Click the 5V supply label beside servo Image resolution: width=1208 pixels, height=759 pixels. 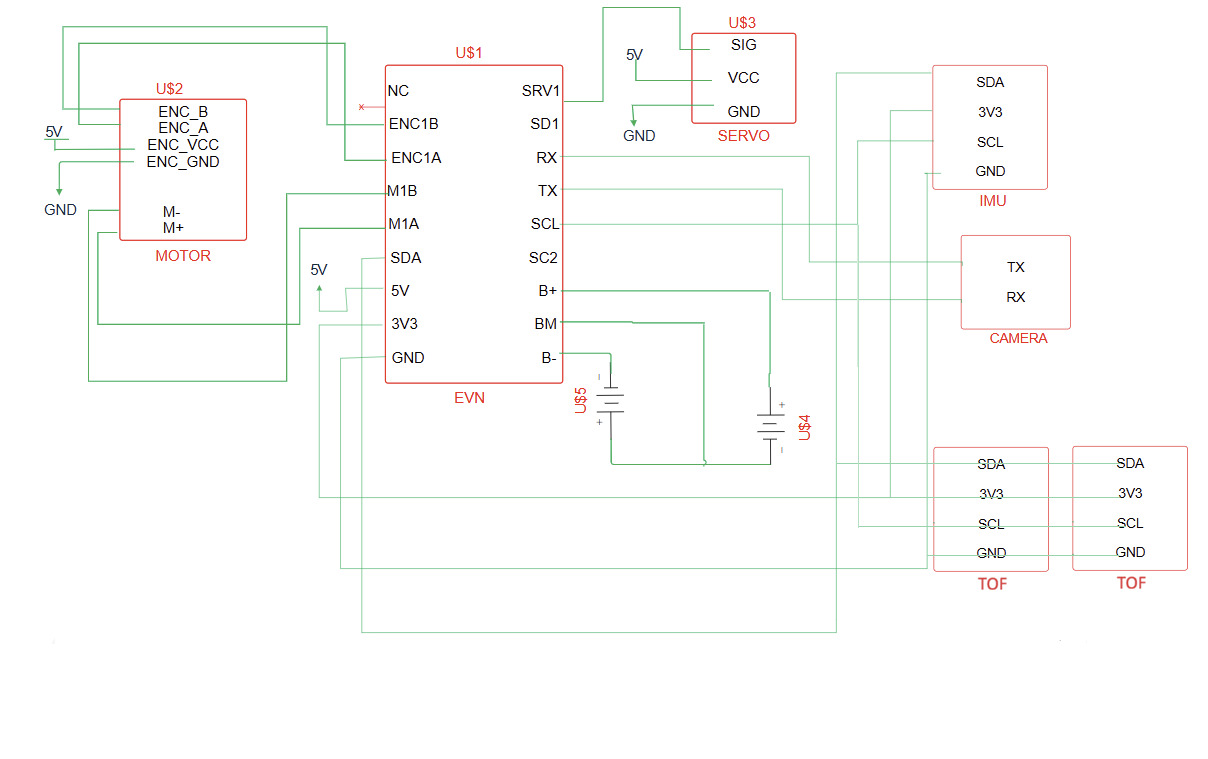click(x=635, y=55)
